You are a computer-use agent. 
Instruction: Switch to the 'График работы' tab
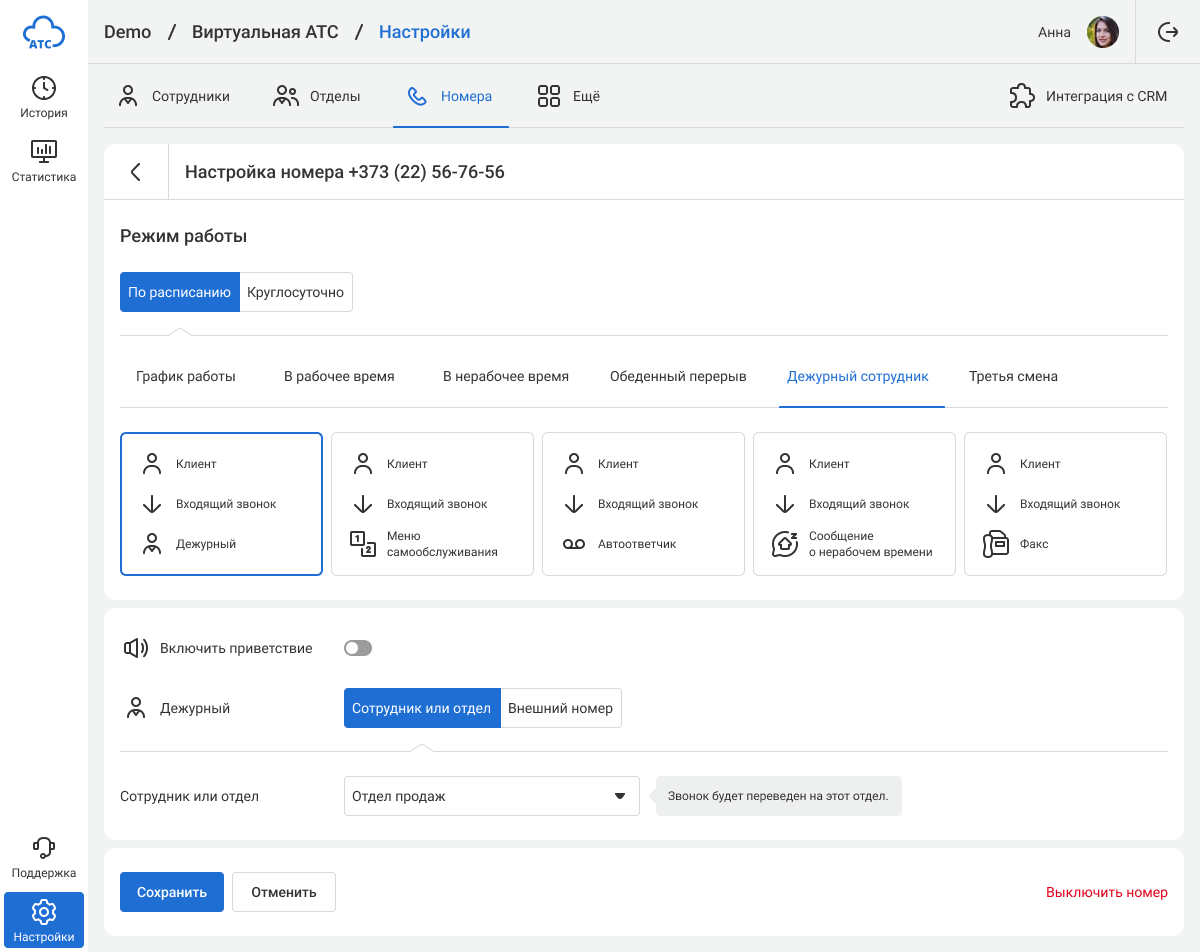(x=186, y=377)
